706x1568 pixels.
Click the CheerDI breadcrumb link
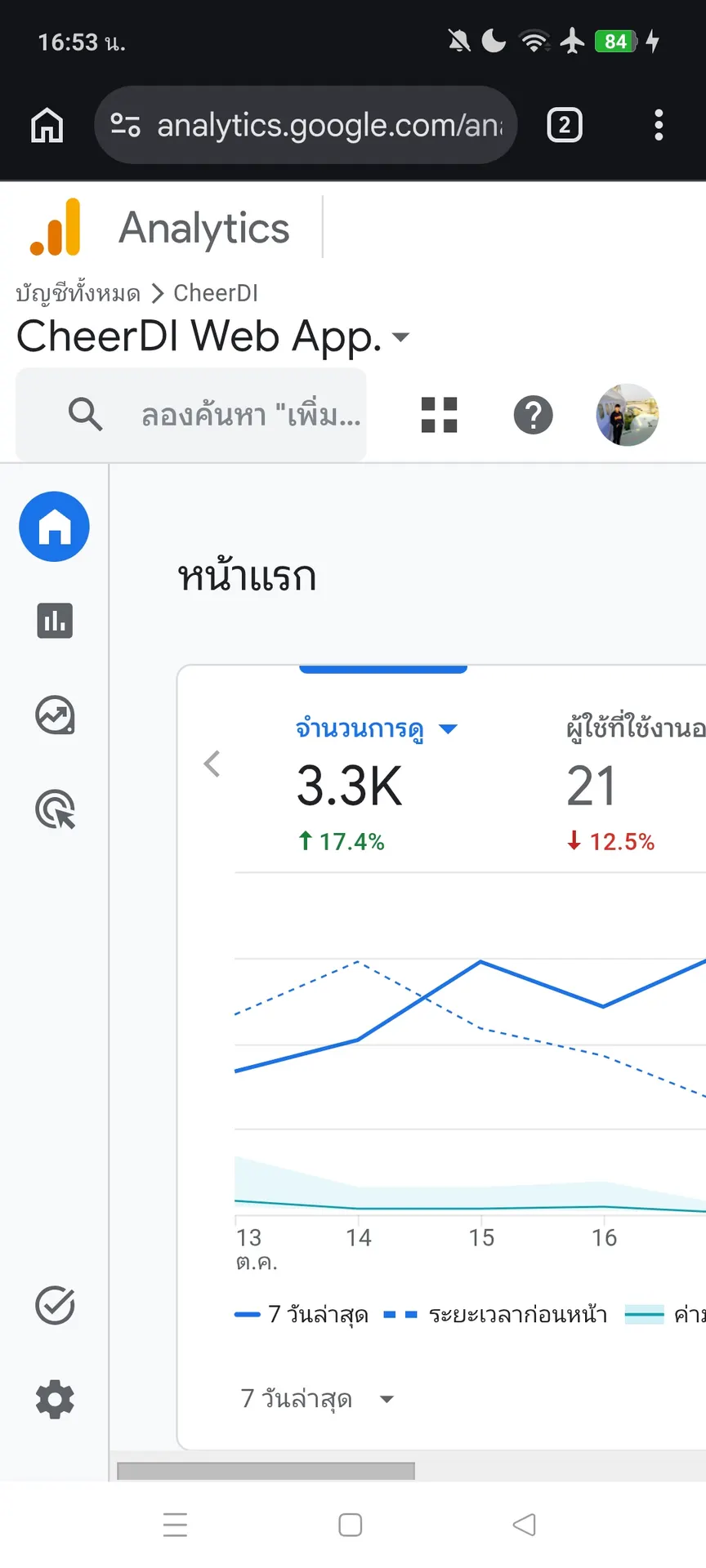tap(216, 293)
